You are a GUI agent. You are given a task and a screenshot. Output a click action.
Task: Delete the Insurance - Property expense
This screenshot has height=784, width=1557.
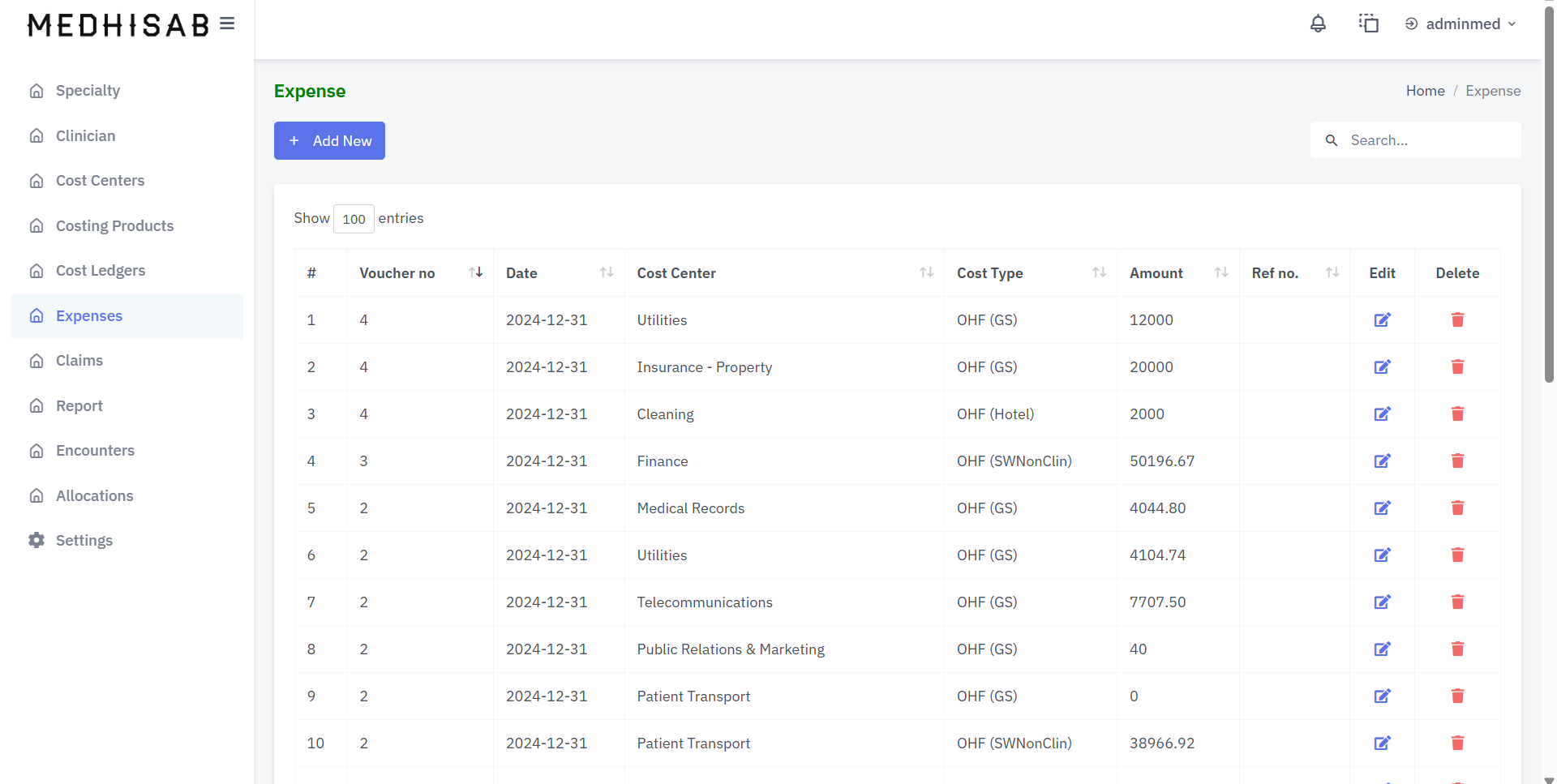tap(1457, 367)
